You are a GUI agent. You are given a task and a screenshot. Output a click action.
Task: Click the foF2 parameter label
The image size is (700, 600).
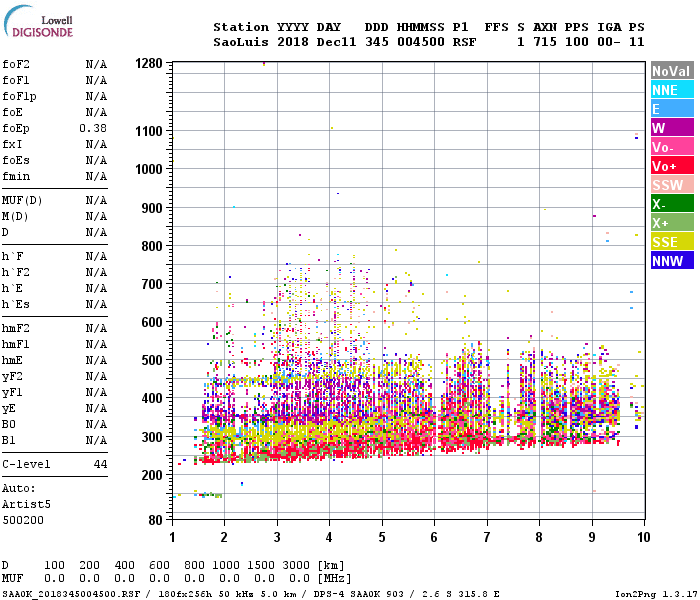click(x=16, y=64)
